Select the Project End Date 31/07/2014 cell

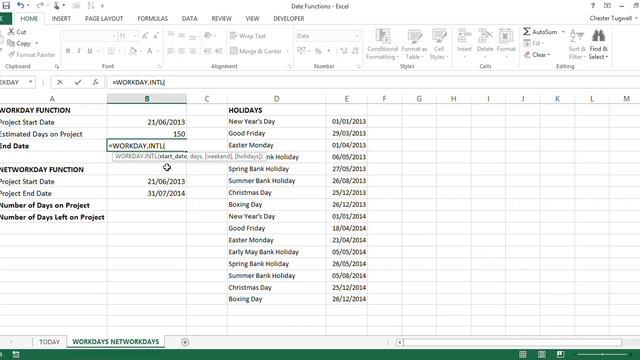coord(147,193)
